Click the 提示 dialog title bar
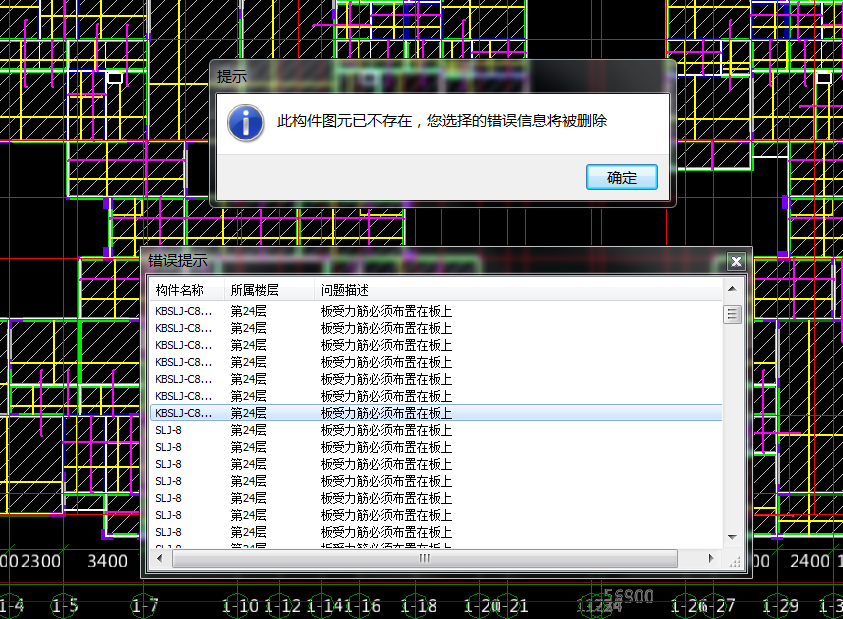This screenshot has height=619, width=843. tap(442, 76)
